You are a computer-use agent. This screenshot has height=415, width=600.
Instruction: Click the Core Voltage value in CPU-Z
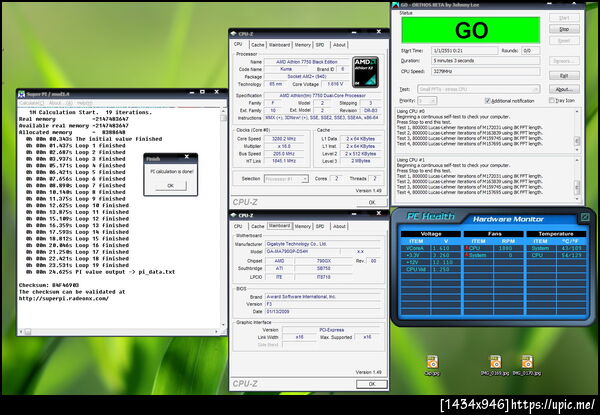335,84
